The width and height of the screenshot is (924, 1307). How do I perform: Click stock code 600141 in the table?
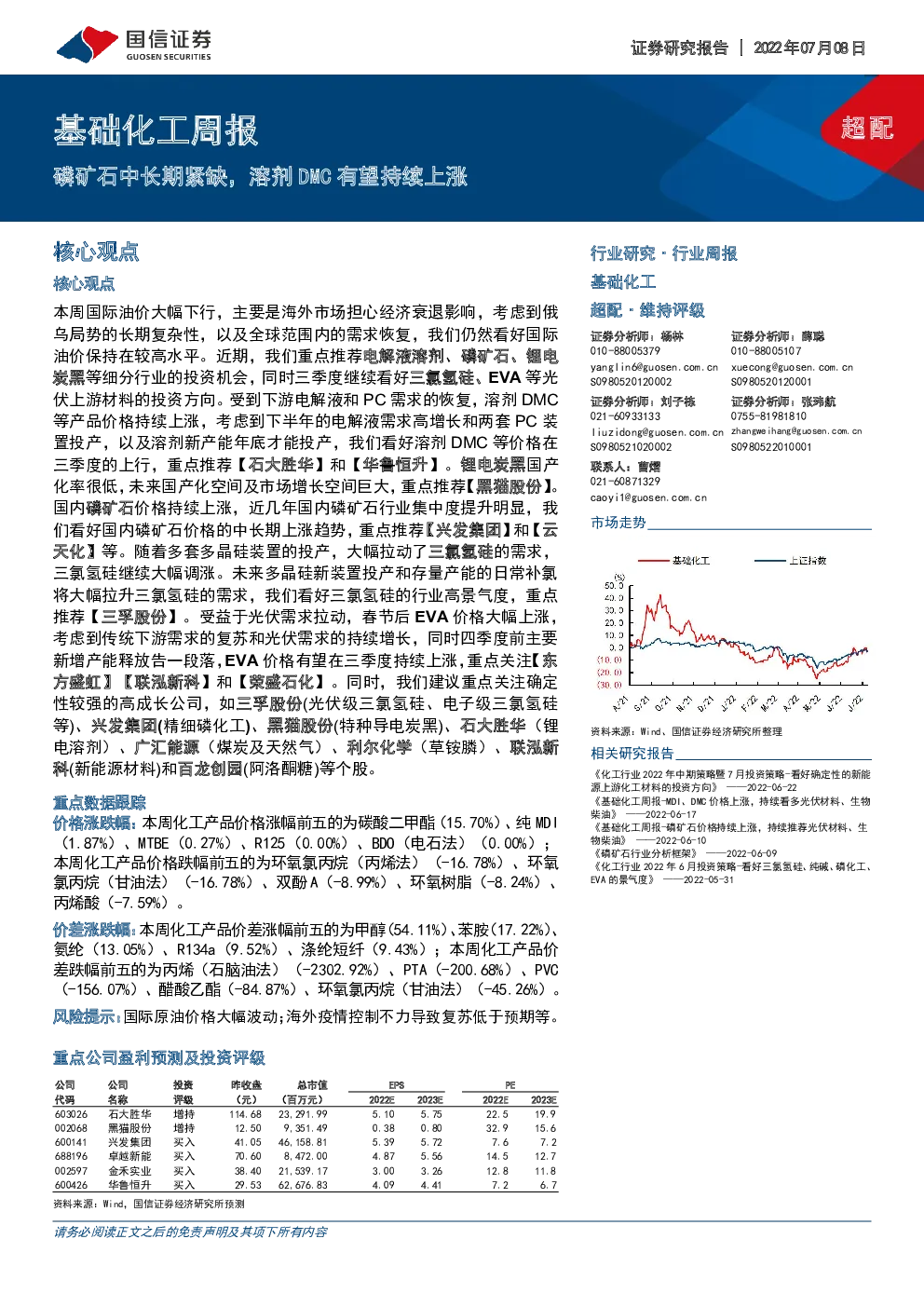pos(71,1142)
